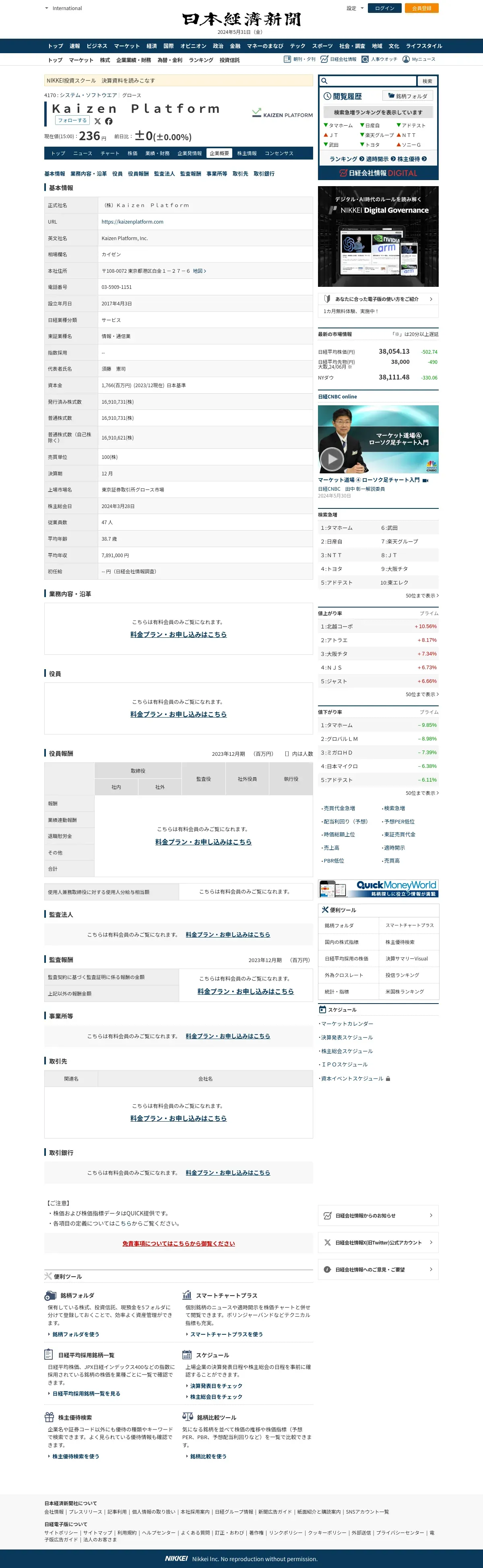Image resolution: width=483 pixels, height=1568 pixels.
Task: Open 料金プラン link under 業務内容・沿革
Action: [x=178, y=634]
